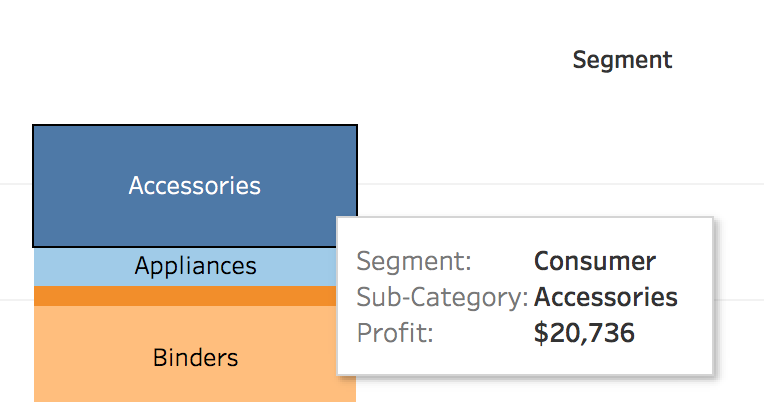Click the white Accessories text inside the bar
Screen dimensions: 764x402
195,186
